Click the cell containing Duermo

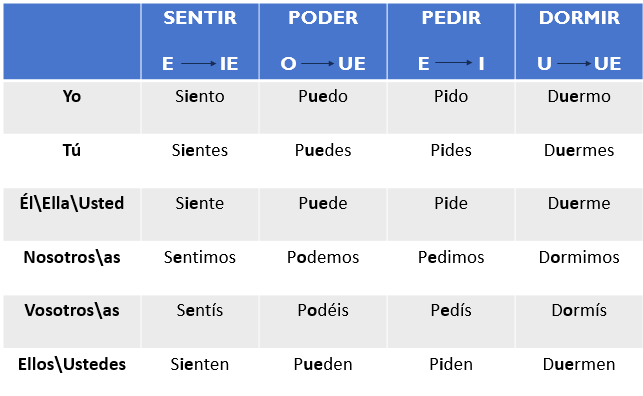tap(579, 107)
